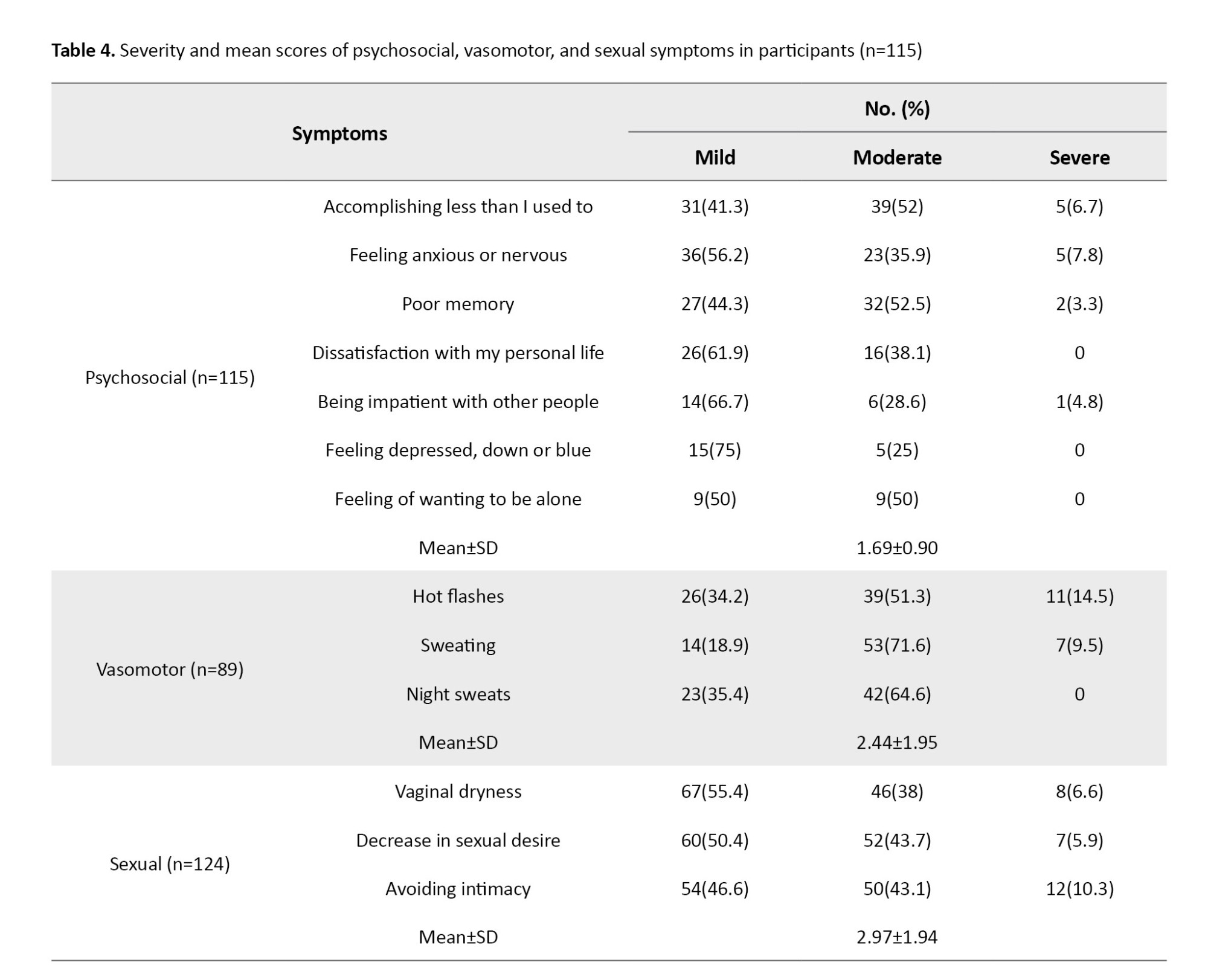Click the Sexual (n=124) group label
Screen dimensions: 1208x980
click(x=170, y=864)
